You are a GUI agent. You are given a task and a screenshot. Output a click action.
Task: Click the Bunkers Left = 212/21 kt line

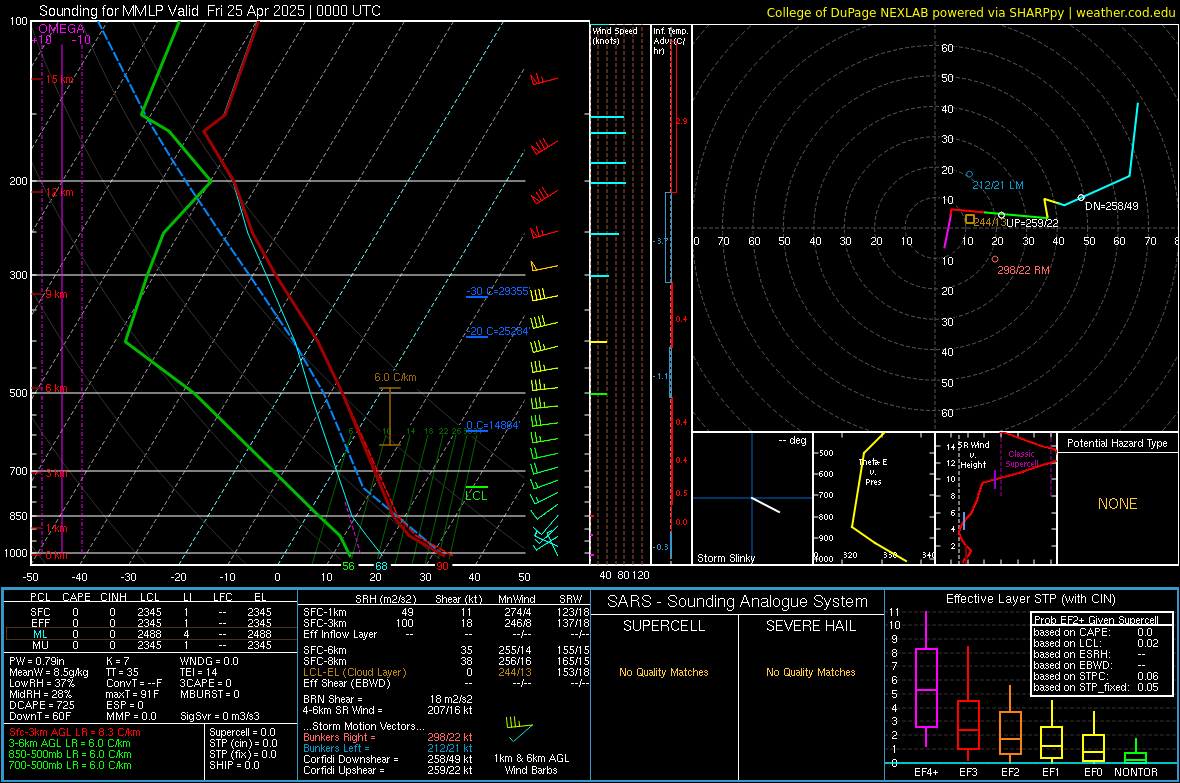pos(388,748)
